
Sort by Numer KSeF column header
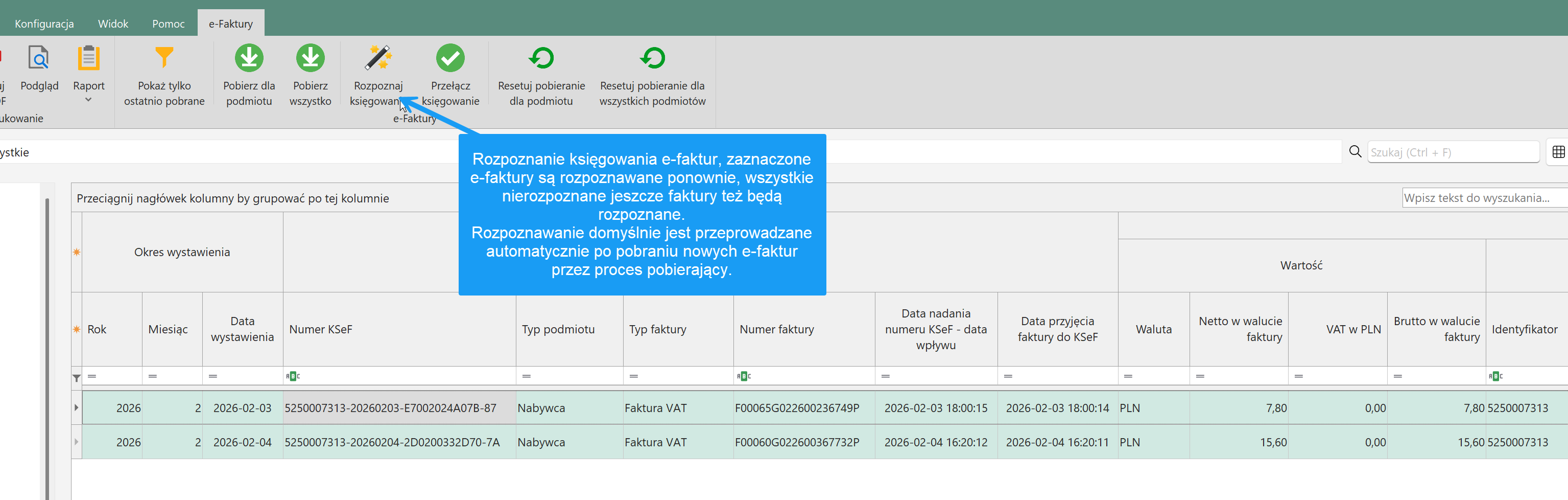pyautogui.click(x=321, y=329)
